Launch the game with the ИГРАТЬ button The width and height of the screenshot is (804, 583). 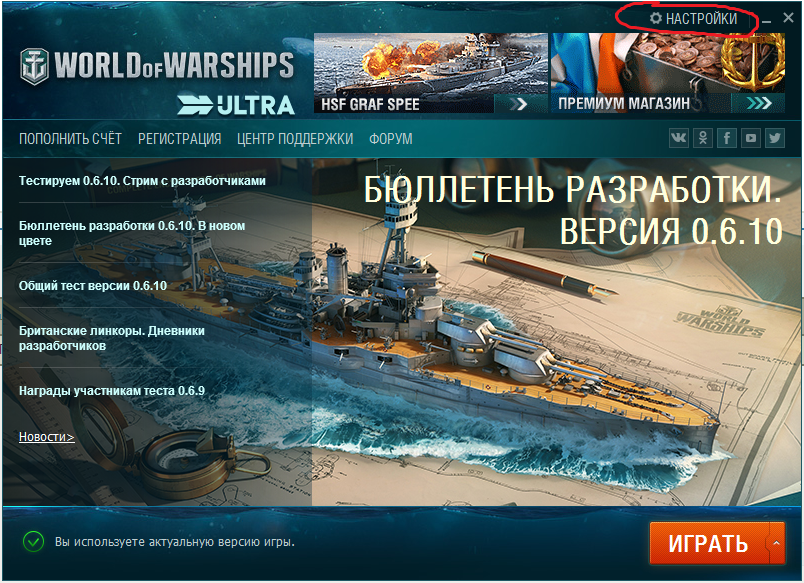tap(709, 544)
